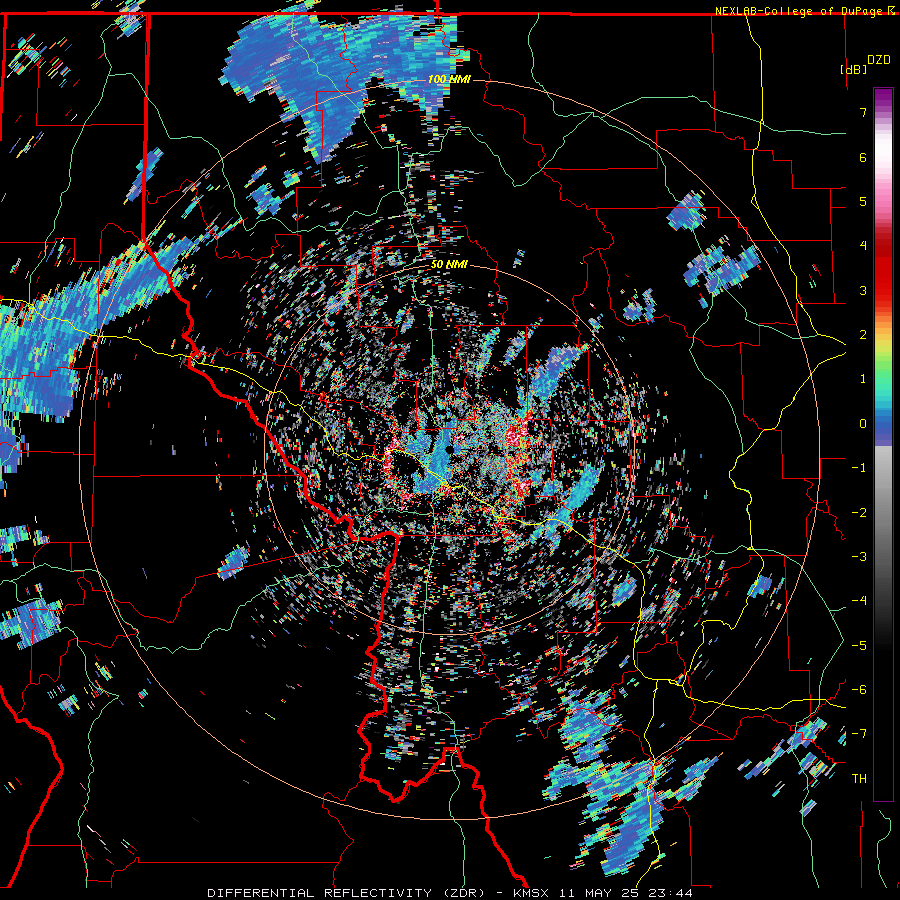
Task: Click the ZDR color scale bar
Action: click(x=883, y=444)
